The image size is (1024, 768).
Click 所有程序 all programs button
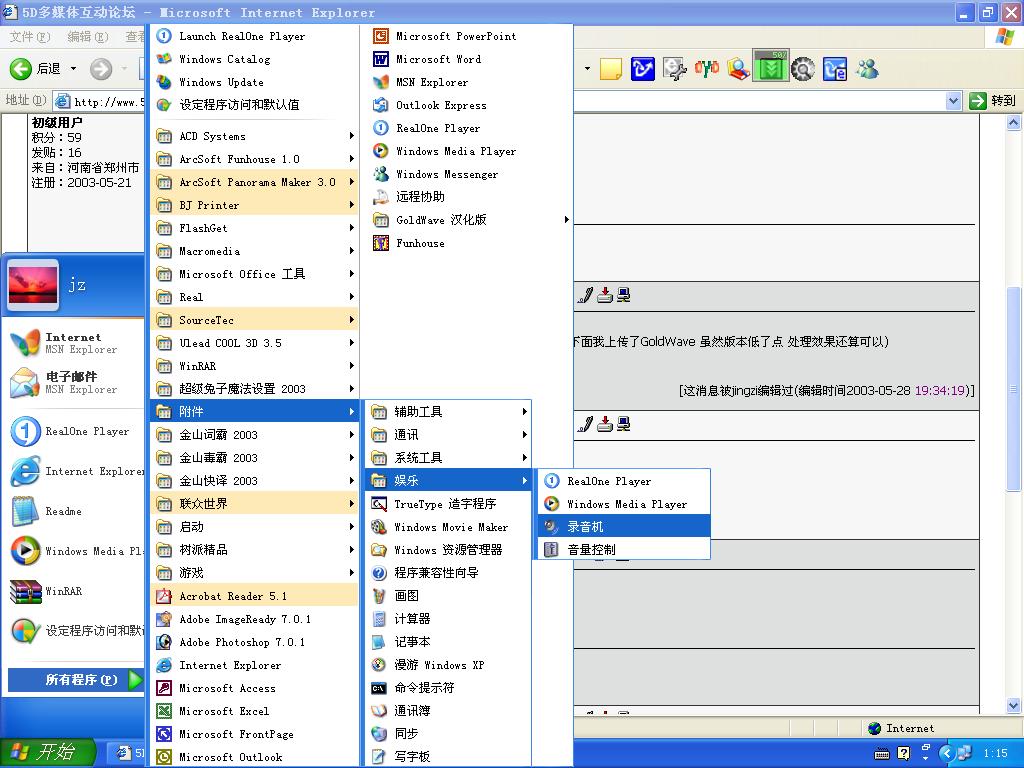pos(76,680)
